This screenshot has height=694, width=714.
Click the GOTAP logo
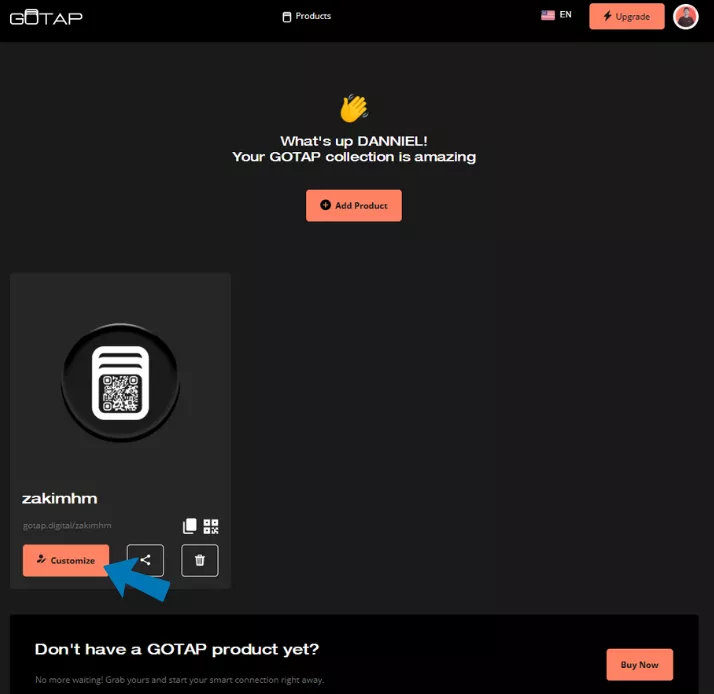[46, 17]
